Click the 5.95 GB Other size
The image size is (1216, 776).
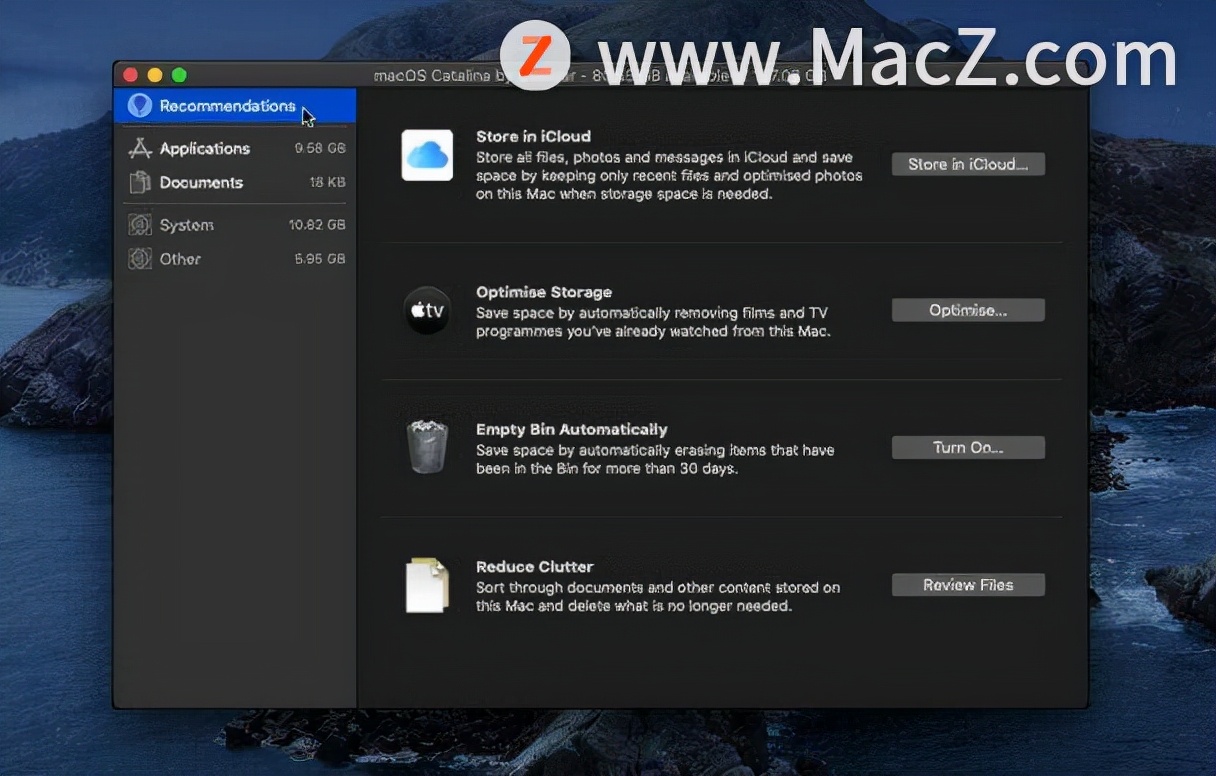[320, 259]
